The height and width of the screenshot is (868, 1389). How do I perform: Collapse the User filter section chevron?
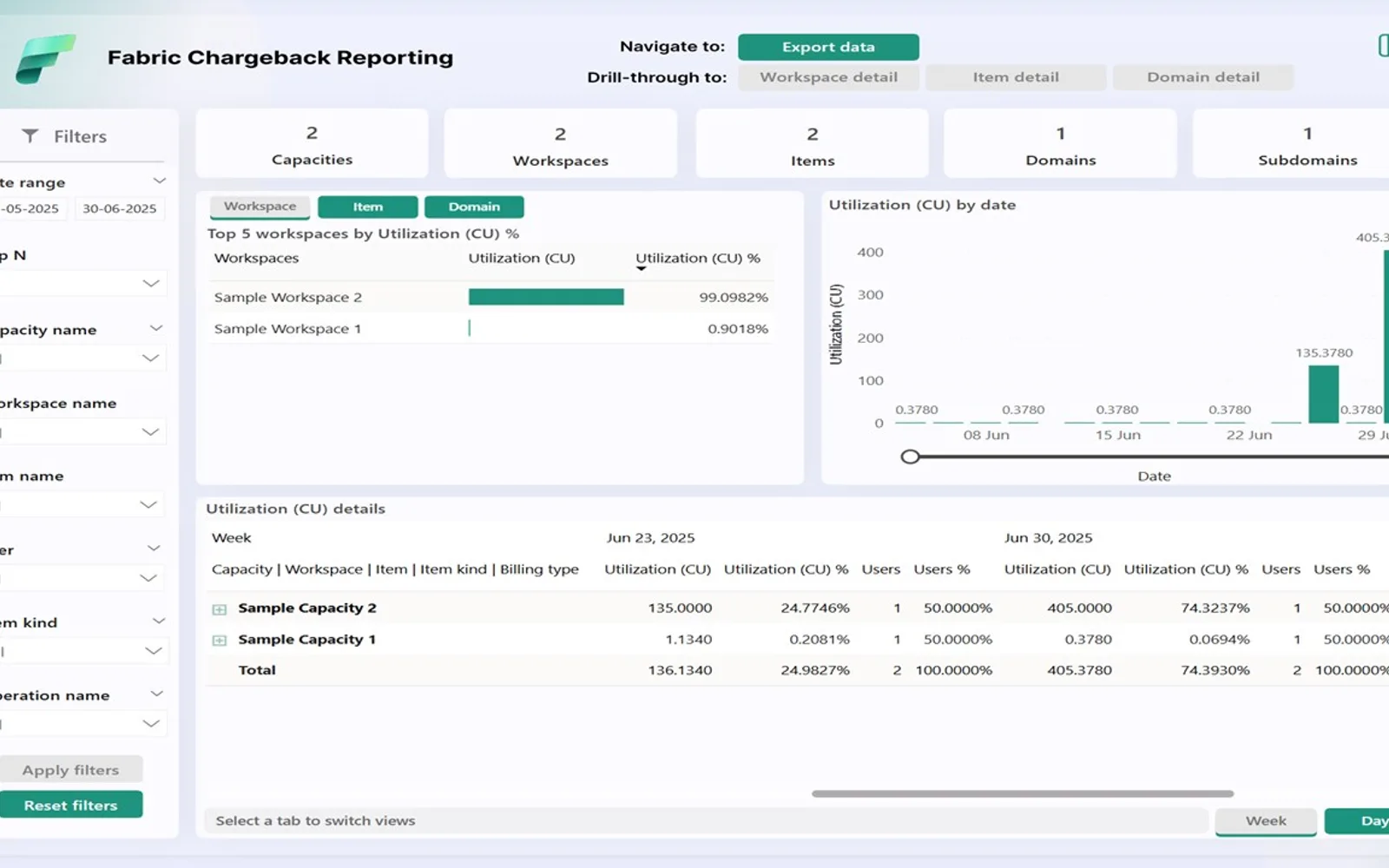[154, 549]
